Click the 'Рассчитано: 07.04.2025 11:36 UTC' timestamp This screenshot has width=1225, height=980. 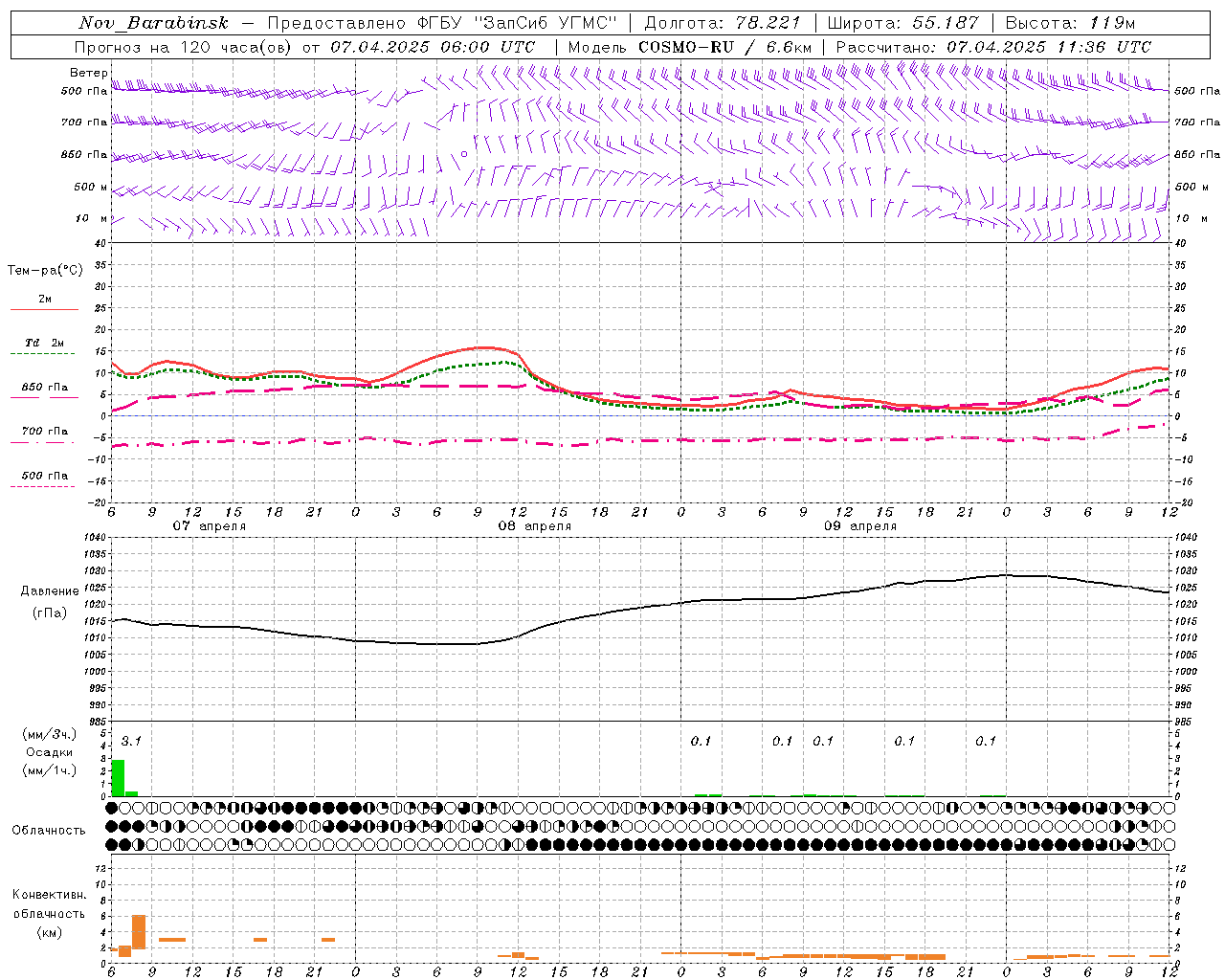click(993, 47)
